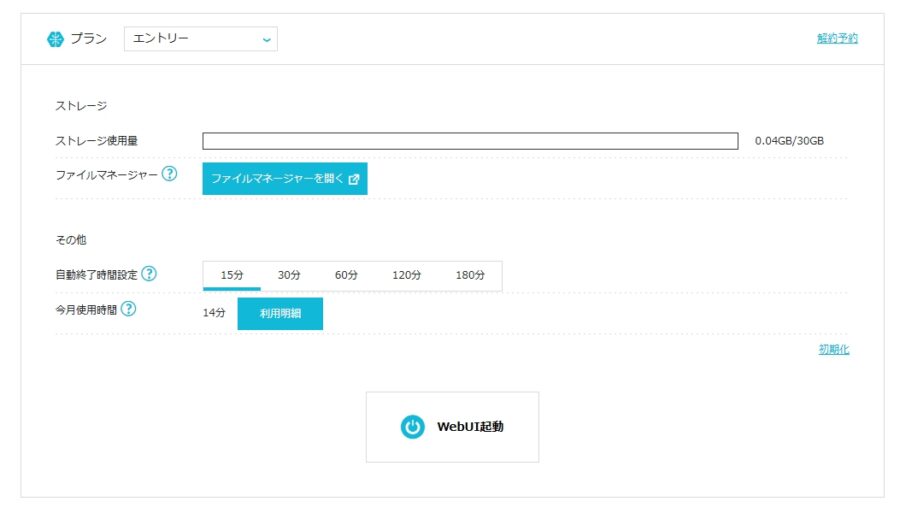Click the 自動終了時間設定 label text
Screen dimensions: 900x519
pos(96,275)
